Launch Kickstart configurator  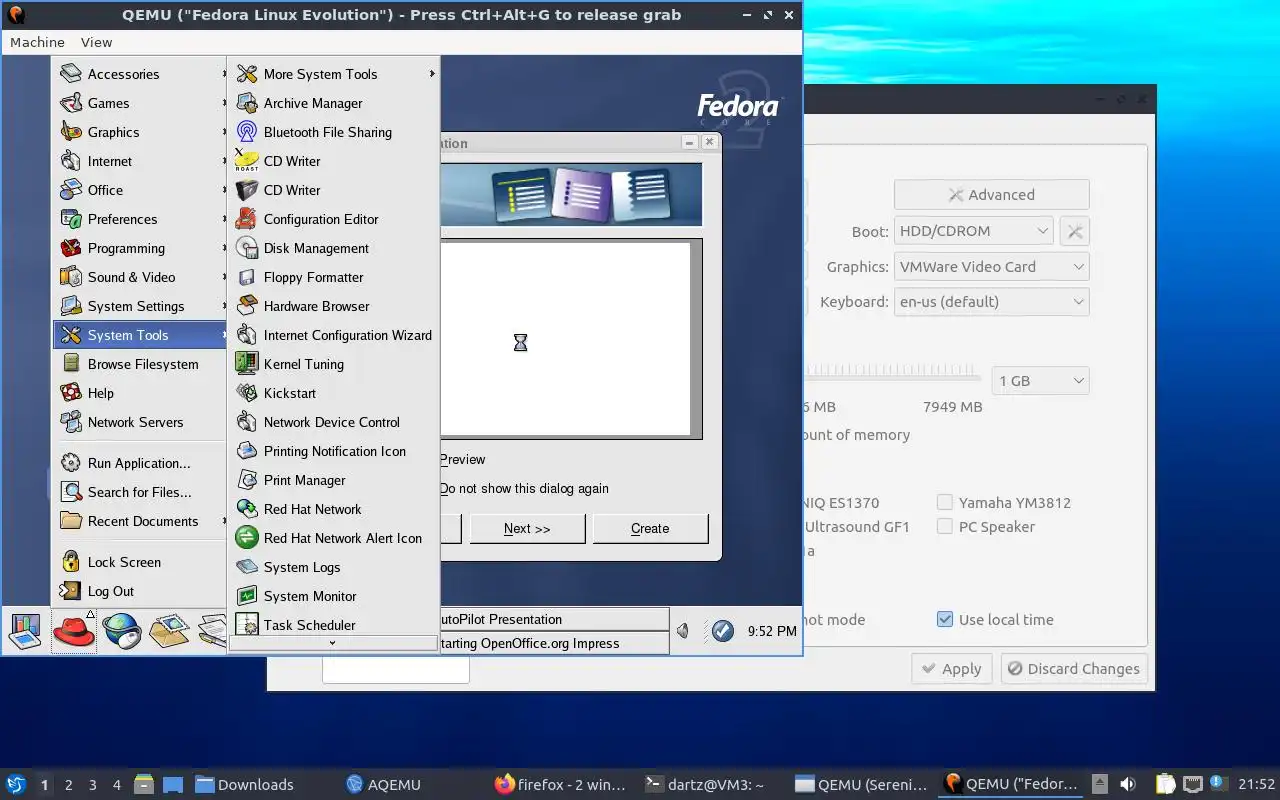click(333, 393)
